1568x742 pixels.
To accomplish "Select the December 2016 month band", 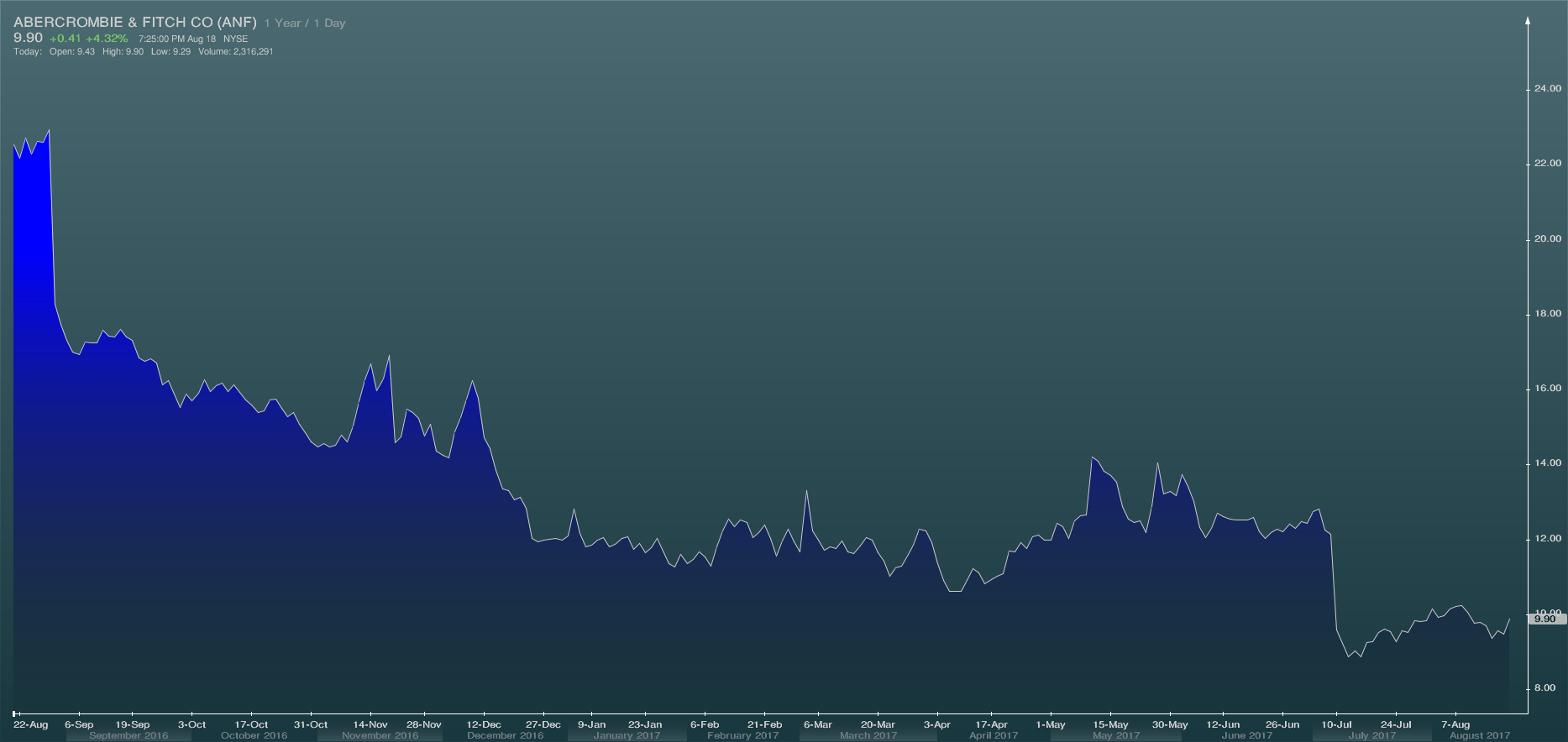I will point(505,735).
